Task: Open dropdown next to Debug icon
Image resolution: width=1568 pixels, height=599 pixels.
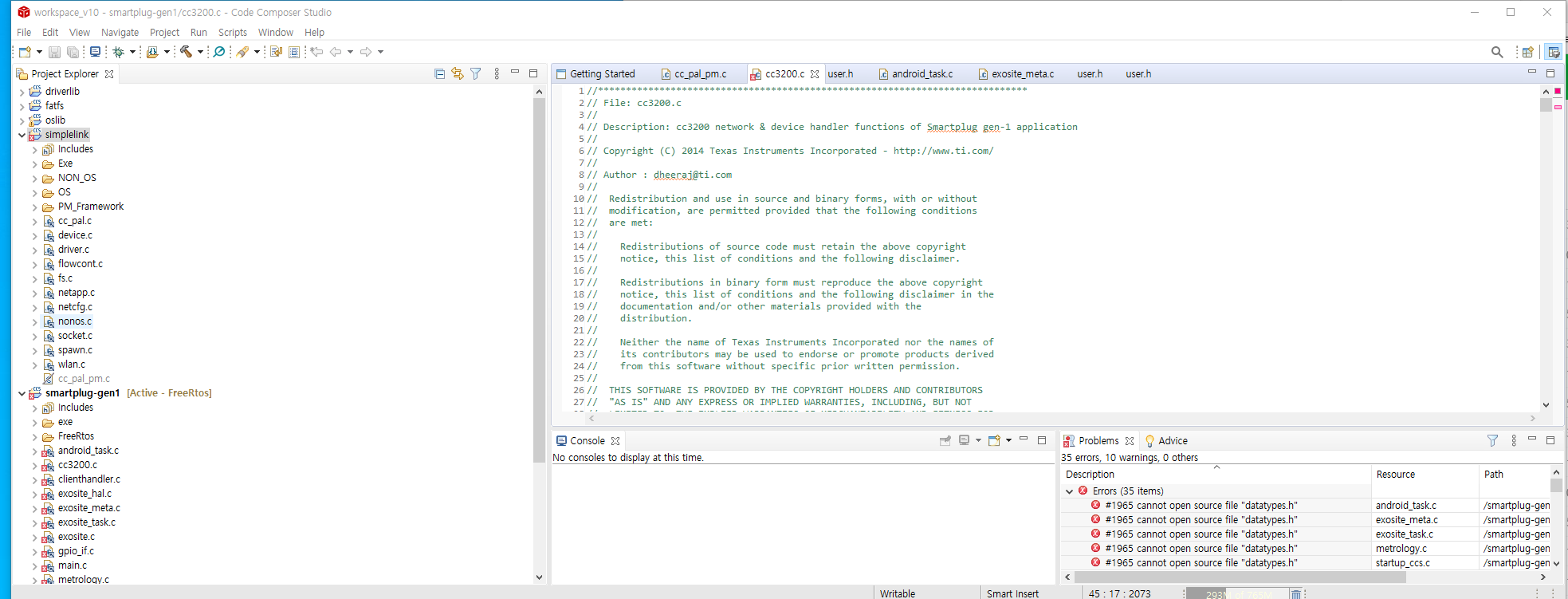Action: tap(132, 52)
